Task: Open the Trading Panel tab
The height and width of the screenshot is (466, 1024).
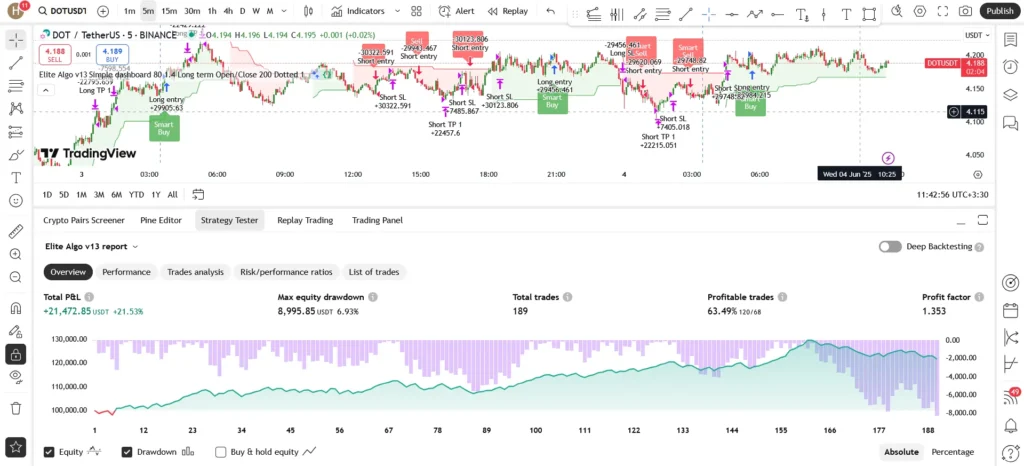Action: point(377,220)
